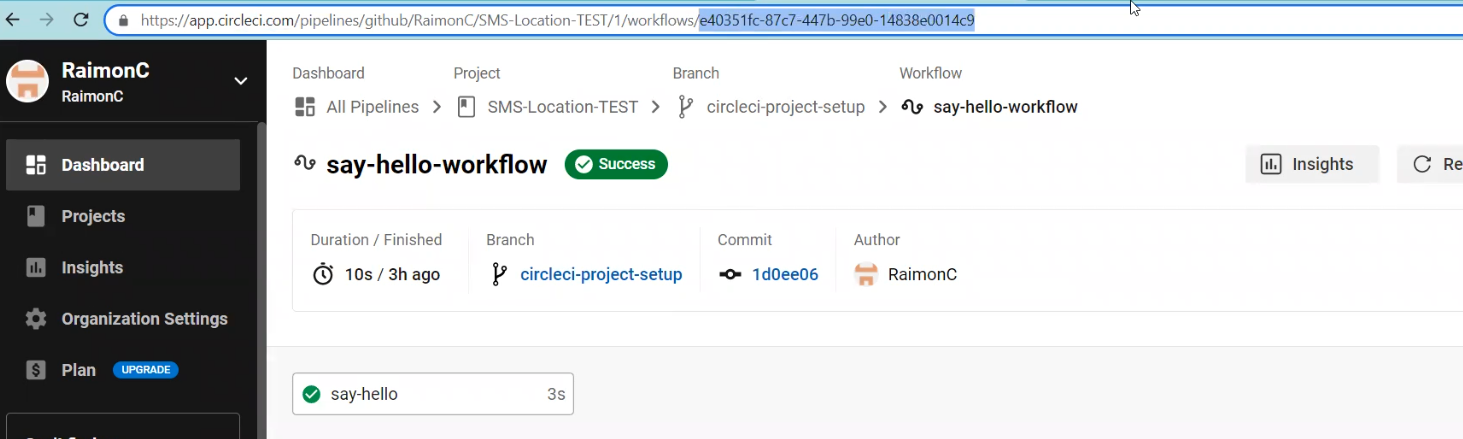Click the All Pipelines breadcrumb link
The width and height of the screenshot is (1463, 439).
pos(372,107)
